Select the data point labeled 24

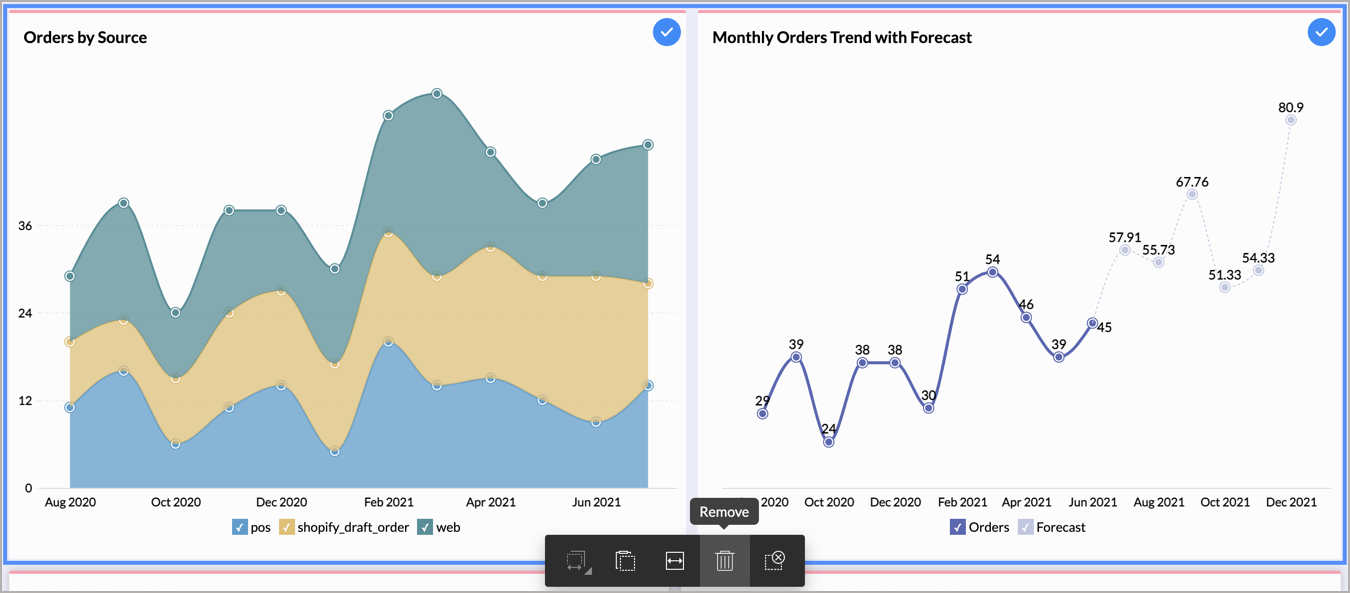829,442
